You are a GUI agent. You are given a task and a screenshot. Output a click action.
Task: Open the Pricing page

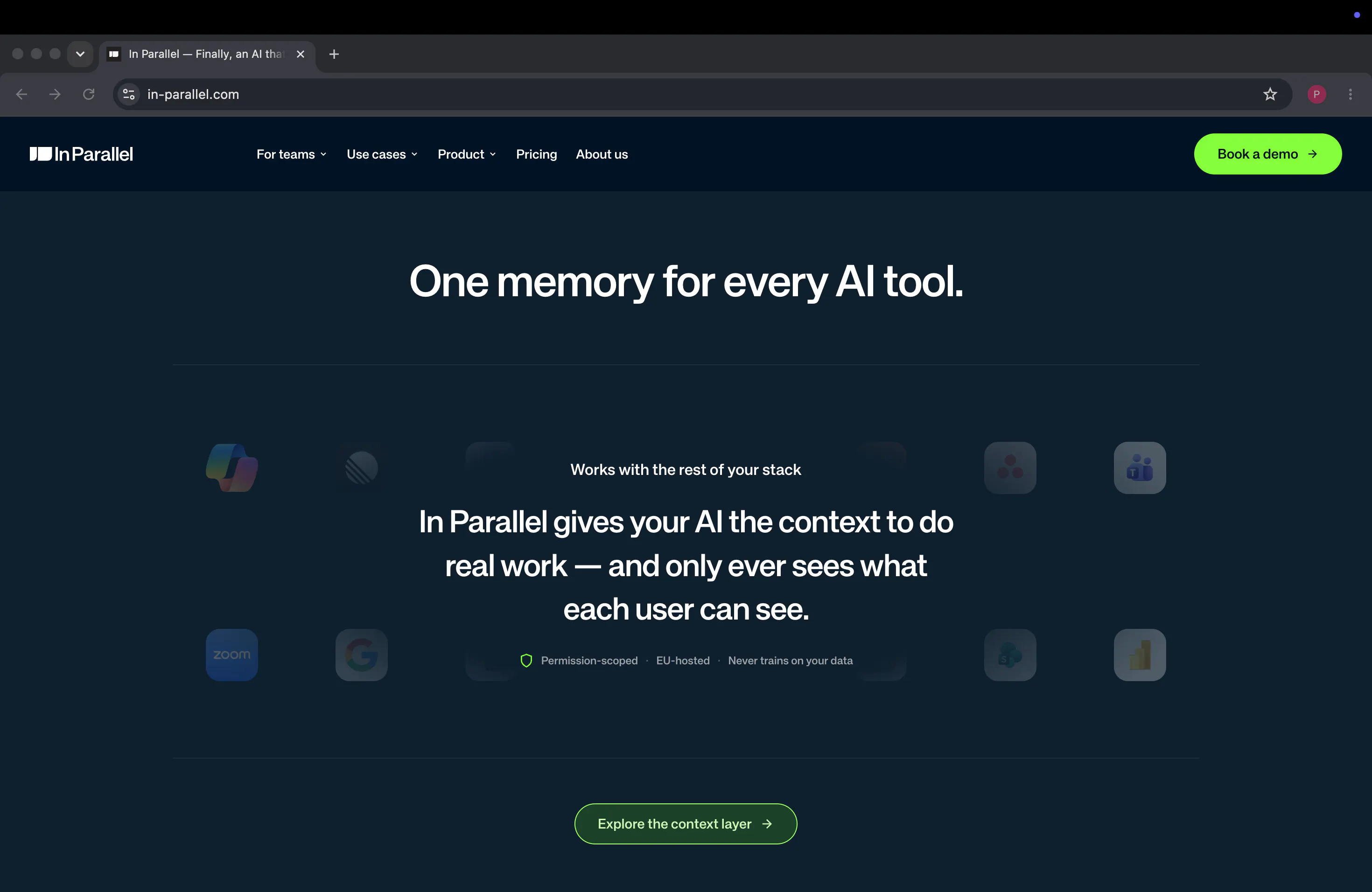(x=537, y=154)
